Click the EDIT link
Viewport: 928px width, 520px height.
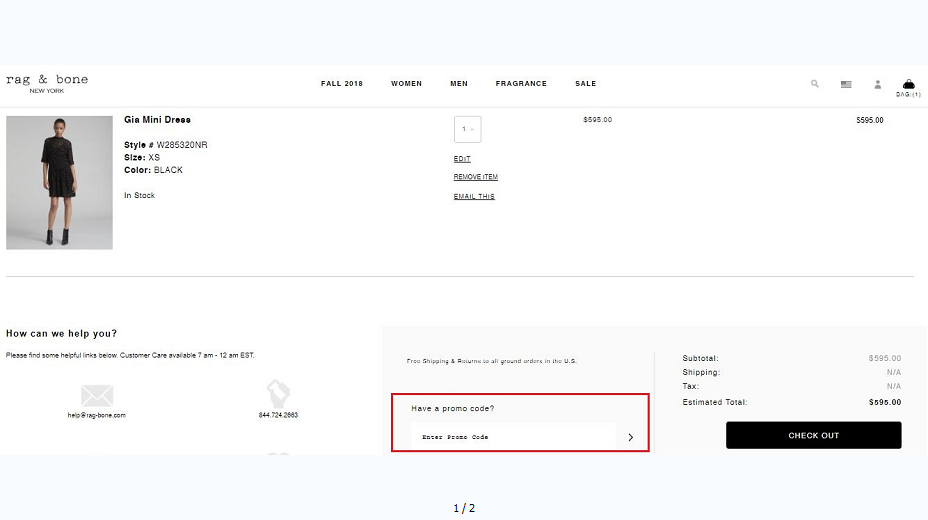click(462, 159)
